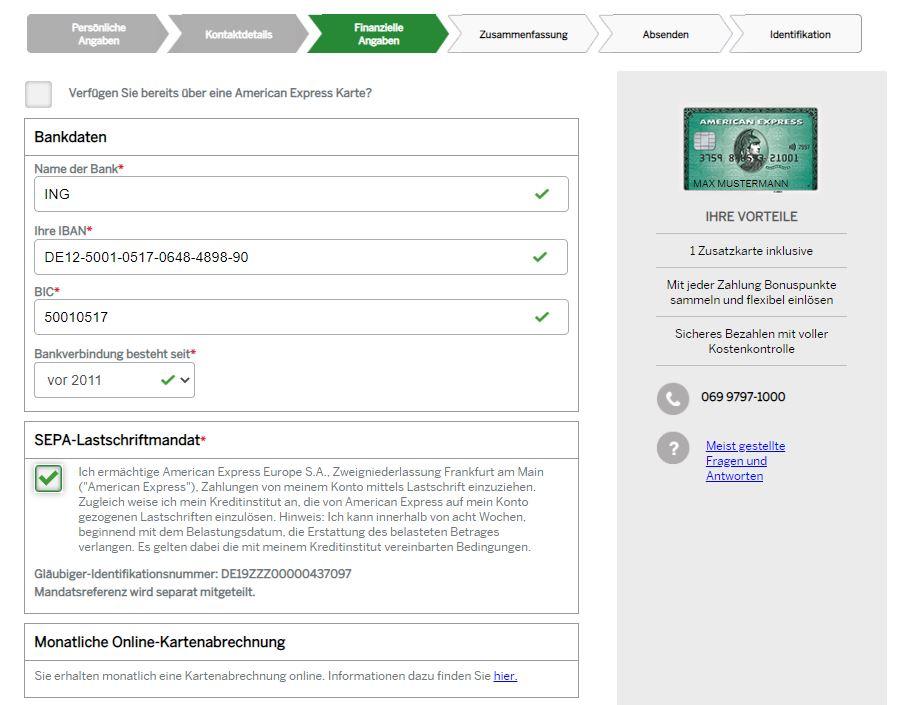Click the Gläubiger-Identifikationsnummer DE19ZZZ00000437097 text
904x705 pixels.
coord(193,574)
